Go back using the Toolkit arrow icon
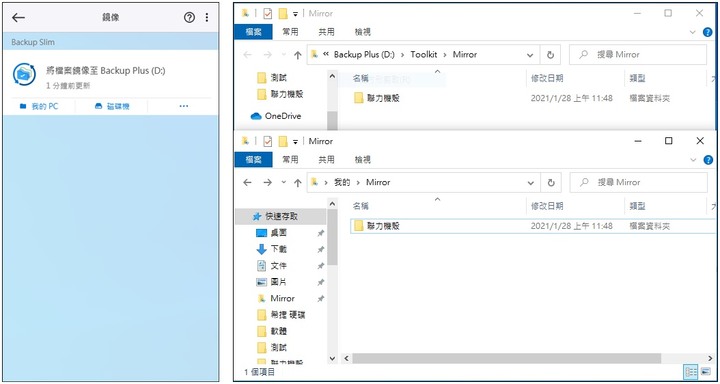The image size is (720, 384). pyautogui.click(x=18, y=18)
